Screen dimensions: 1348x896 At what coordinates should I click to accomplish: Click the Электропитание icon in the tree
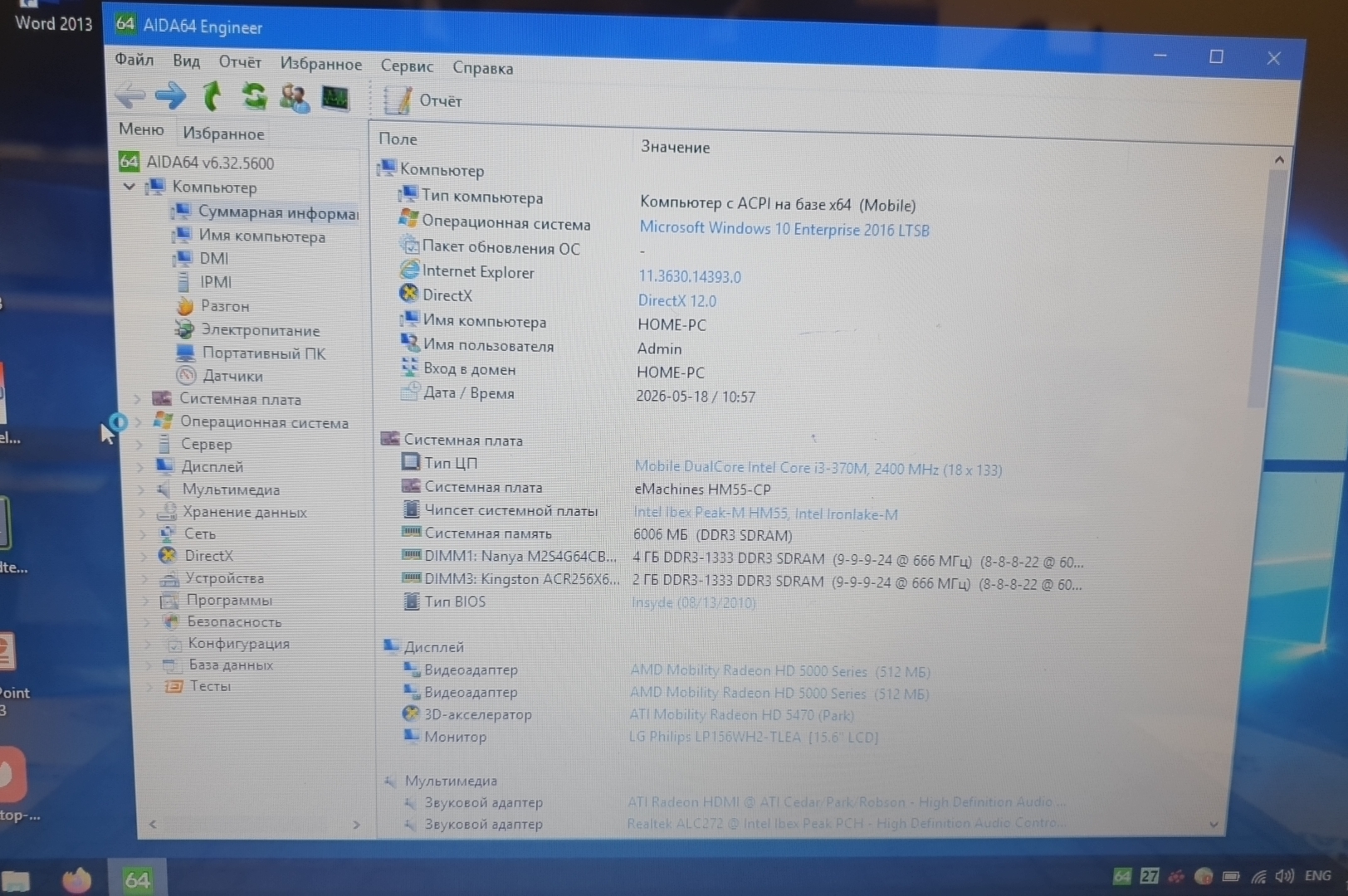184,329
